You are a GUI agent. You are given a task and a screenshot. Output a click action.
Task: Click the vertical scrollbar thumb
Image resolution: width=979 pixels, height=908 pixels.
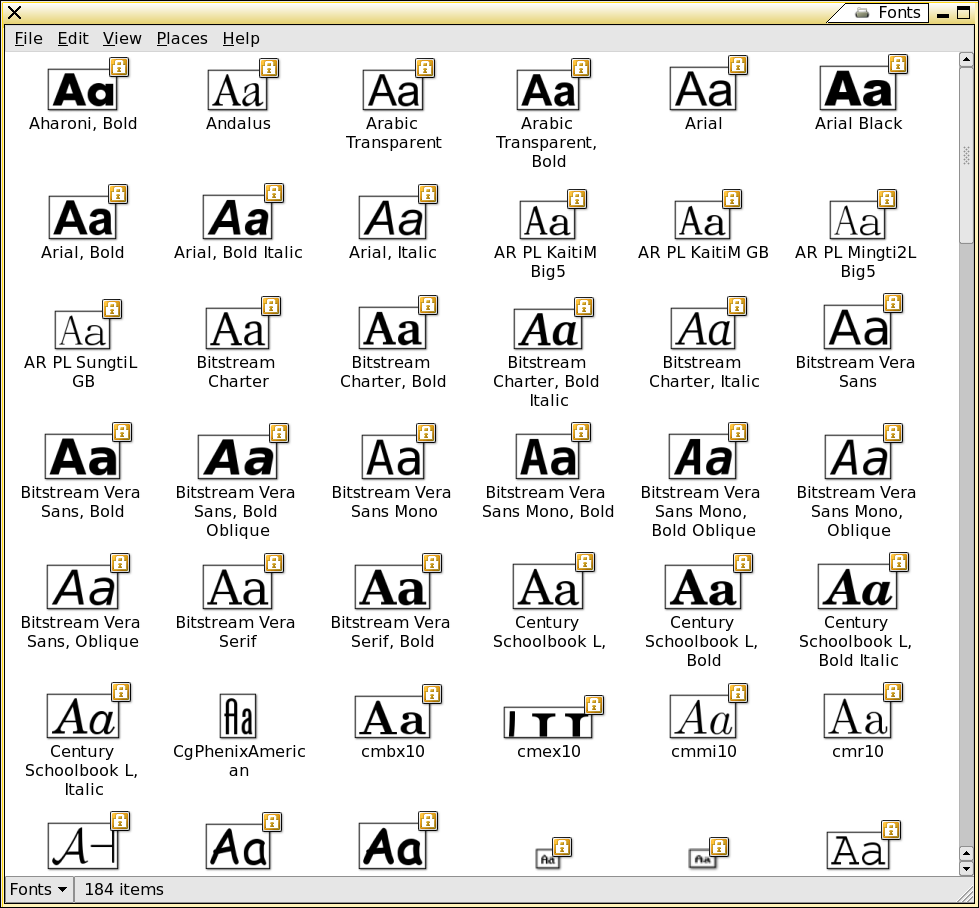tap(966, 155)
